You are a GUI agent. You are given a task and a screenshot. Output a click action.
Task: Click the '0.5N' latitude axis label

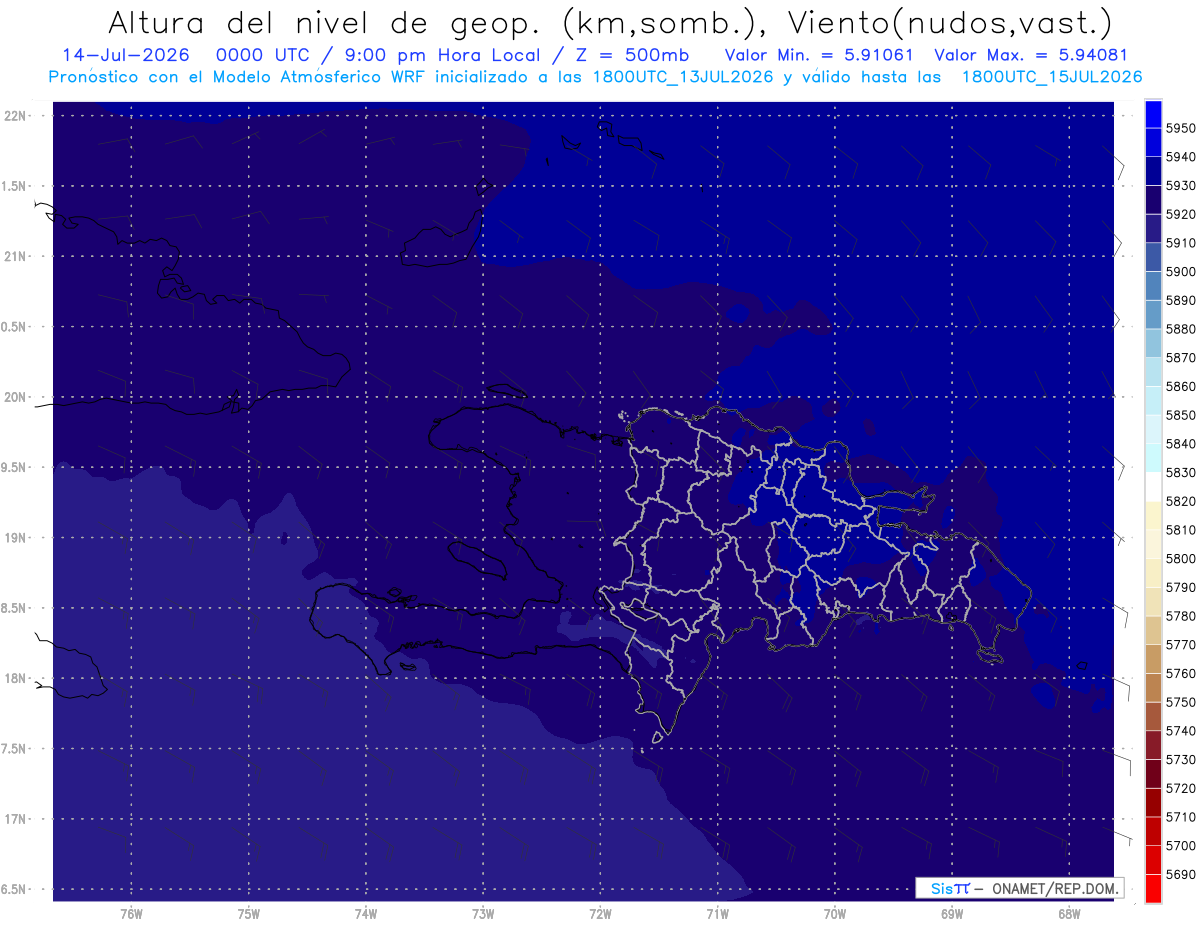(x=15, y=327)
